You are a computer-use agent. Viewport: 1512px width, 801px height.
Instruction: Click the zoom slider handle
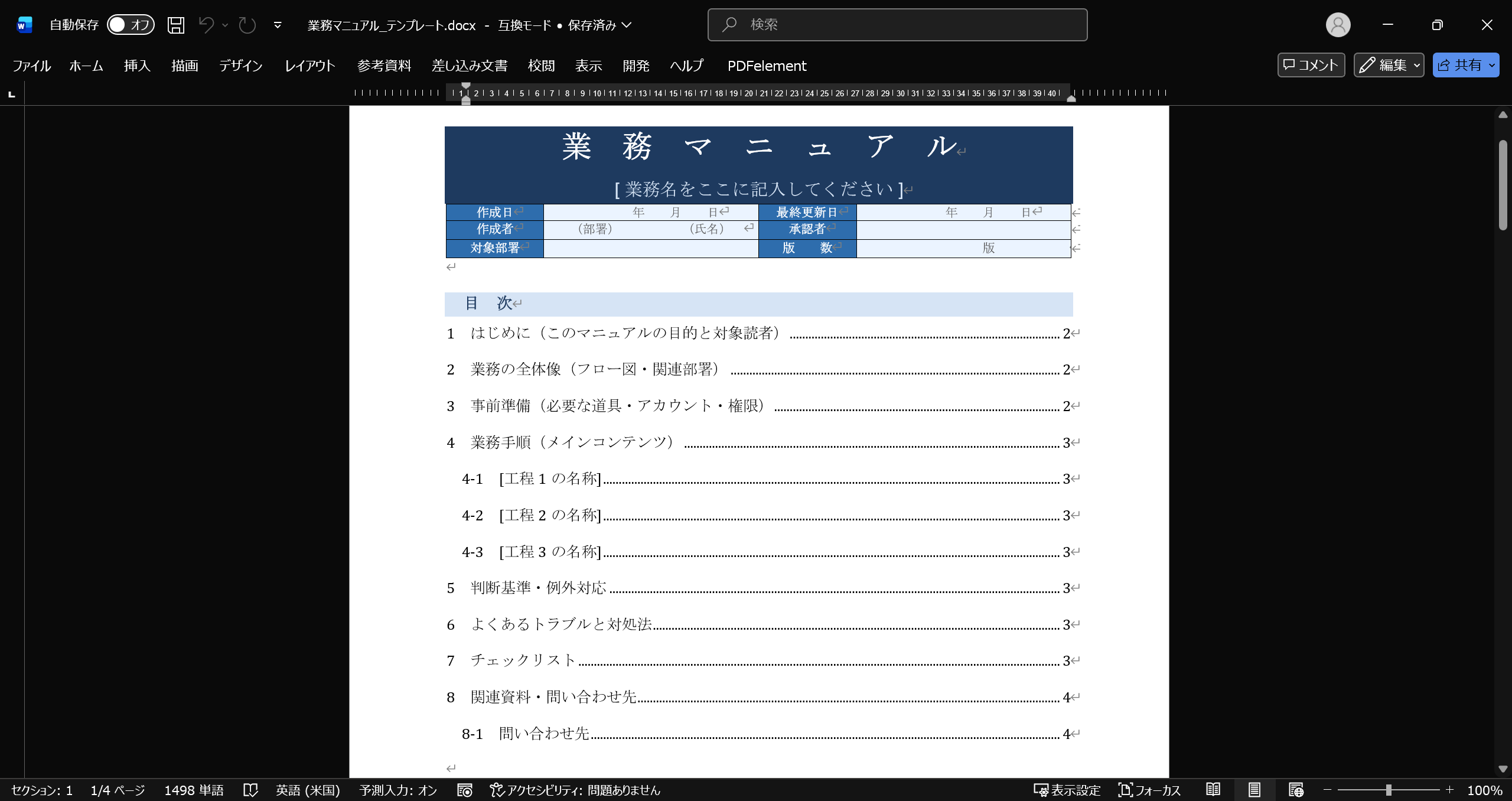click(1389, 790)
